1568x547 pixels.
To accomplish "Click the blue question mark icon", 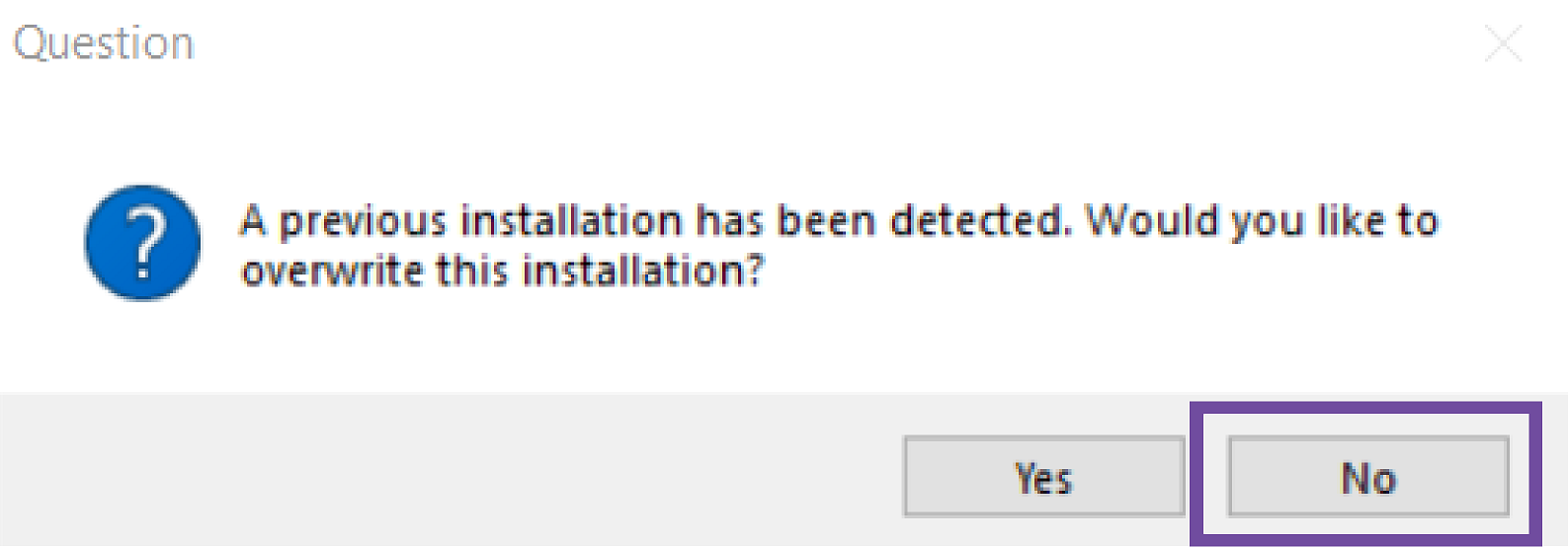I will [x=143, y=243].
